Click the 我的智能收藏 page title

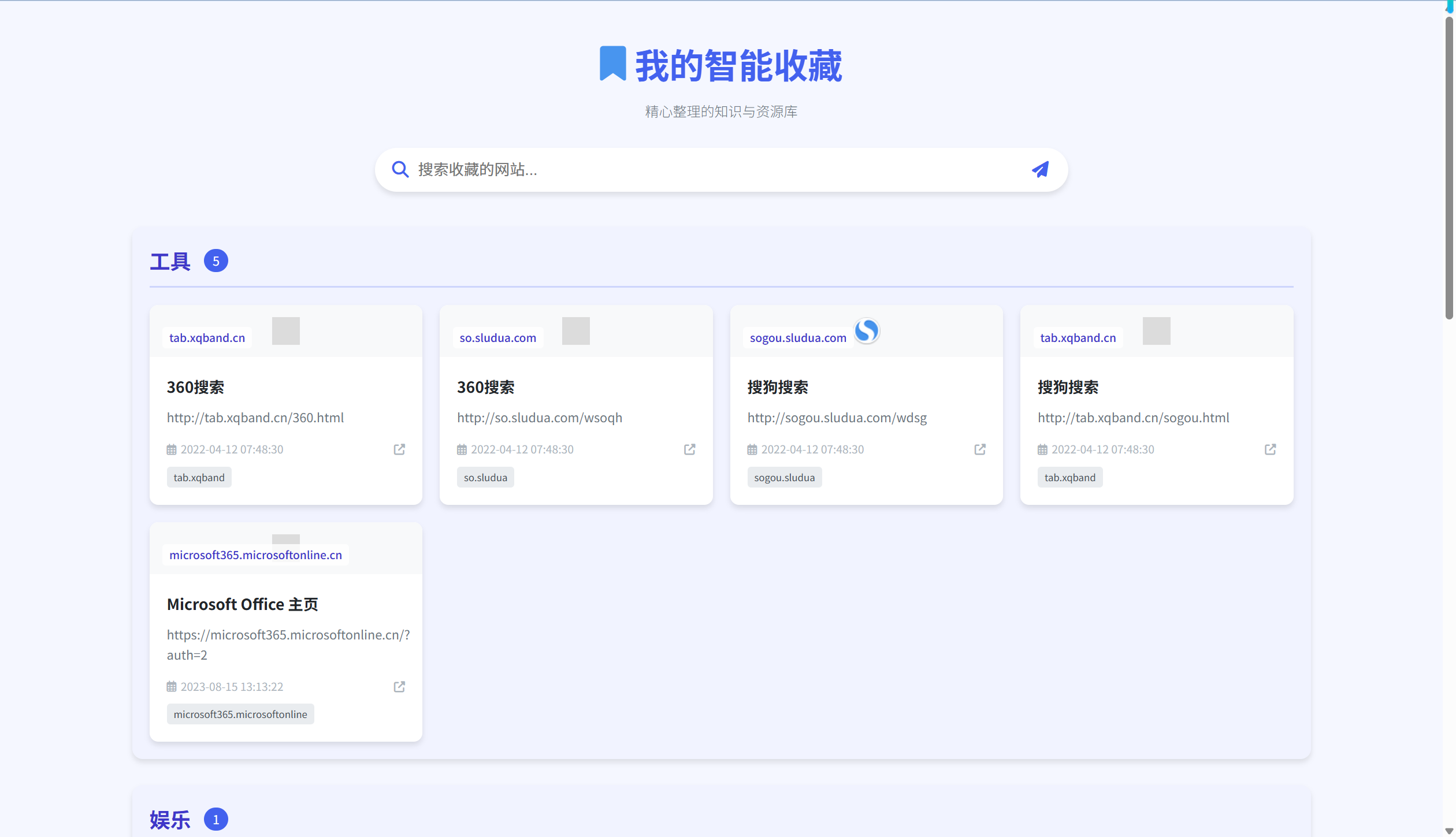pos(739,65)
